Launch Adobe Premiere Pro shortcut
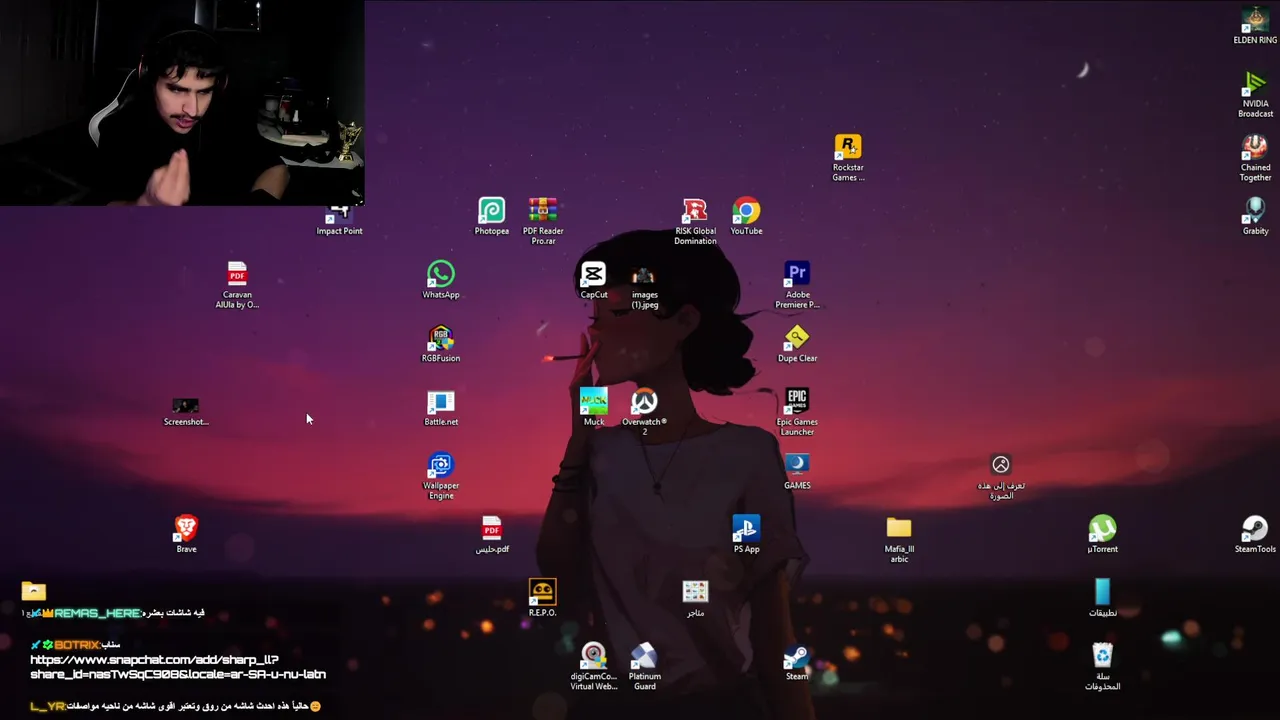Image resolution: width=1280 pixels, height=720 pixels. coord(797,285)
